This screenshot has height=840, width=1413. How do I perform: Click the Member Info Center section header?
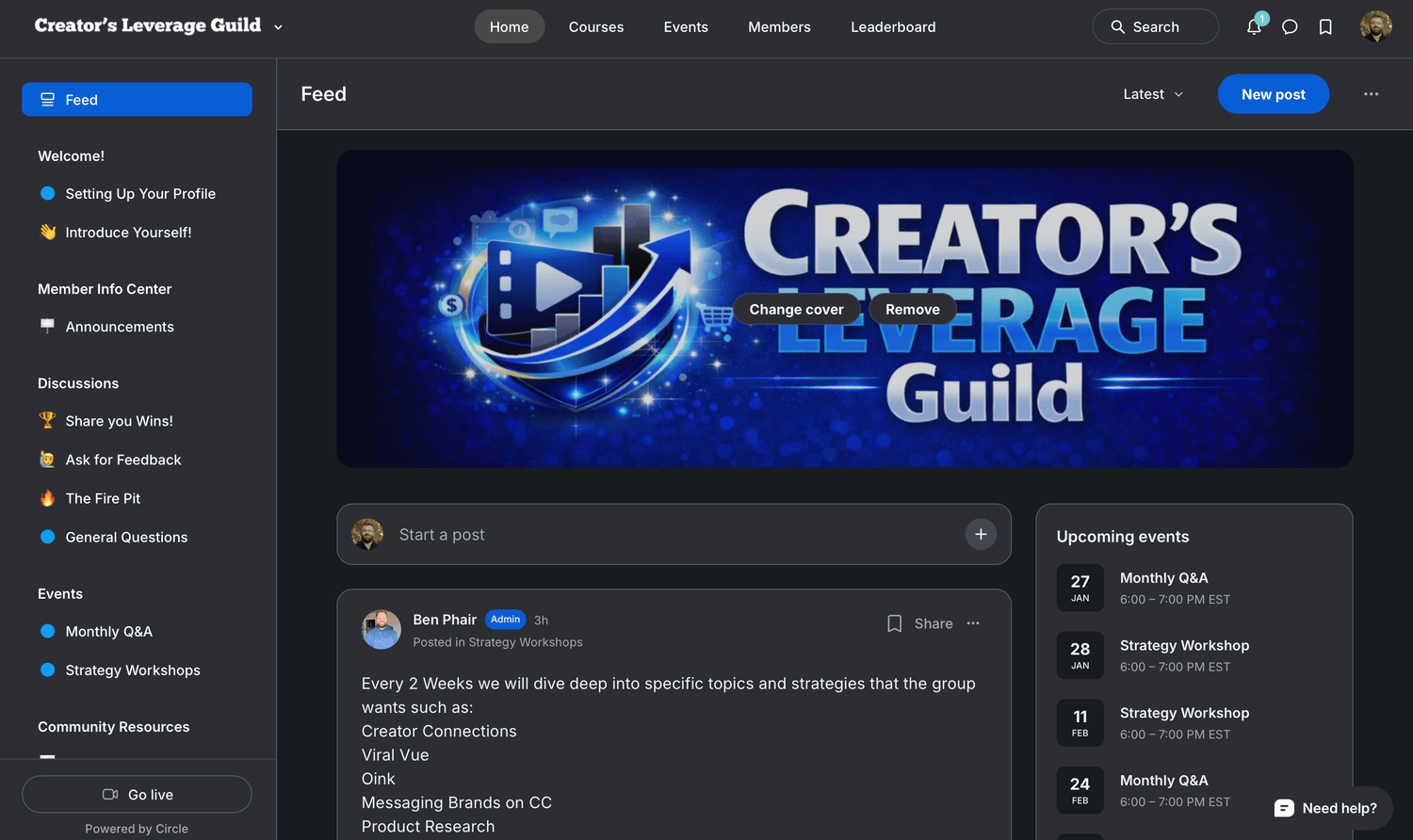[105, 289]
